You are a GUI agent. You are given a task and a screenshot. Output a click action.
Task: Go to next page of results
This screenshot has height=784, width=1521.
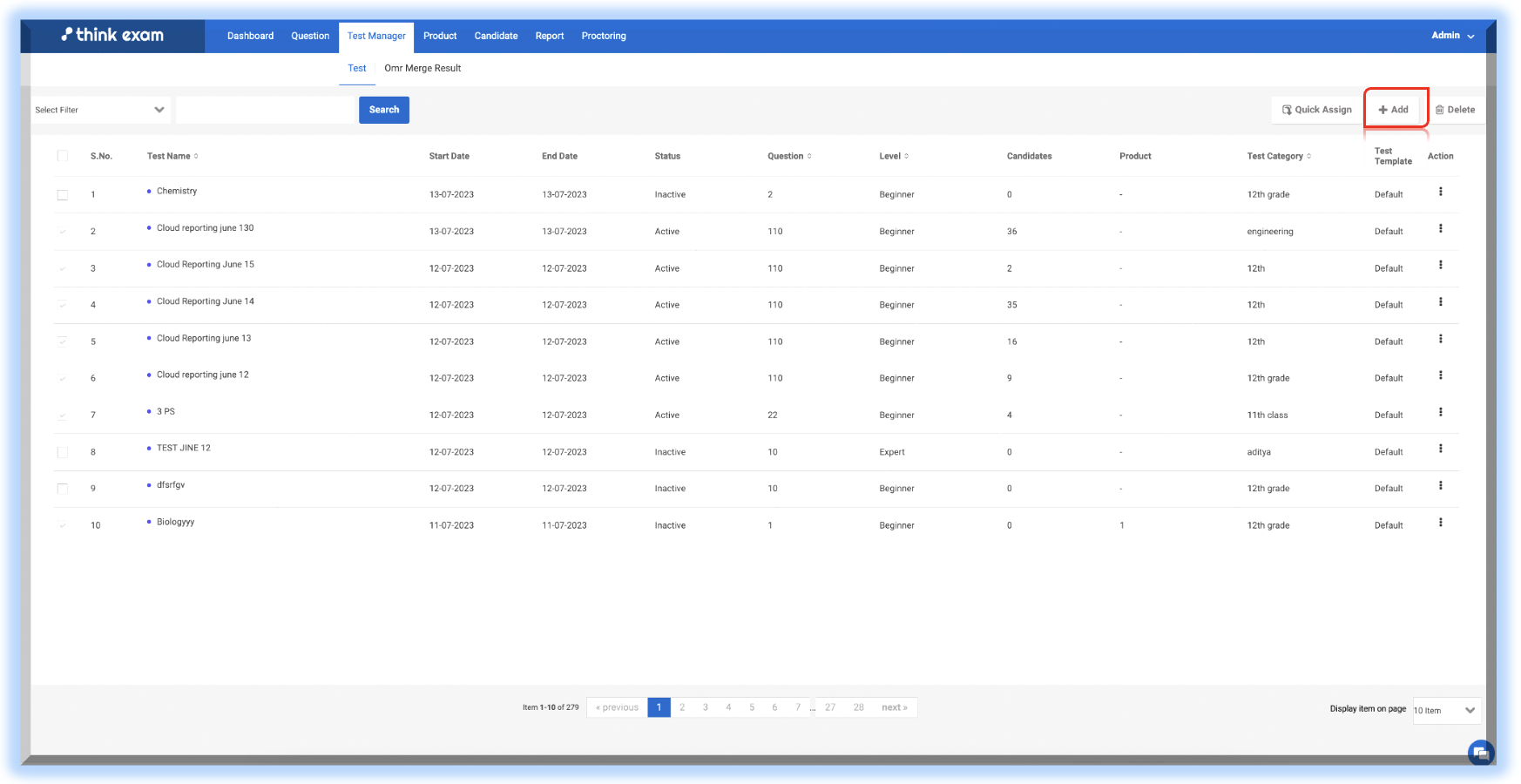click(895, 707)
